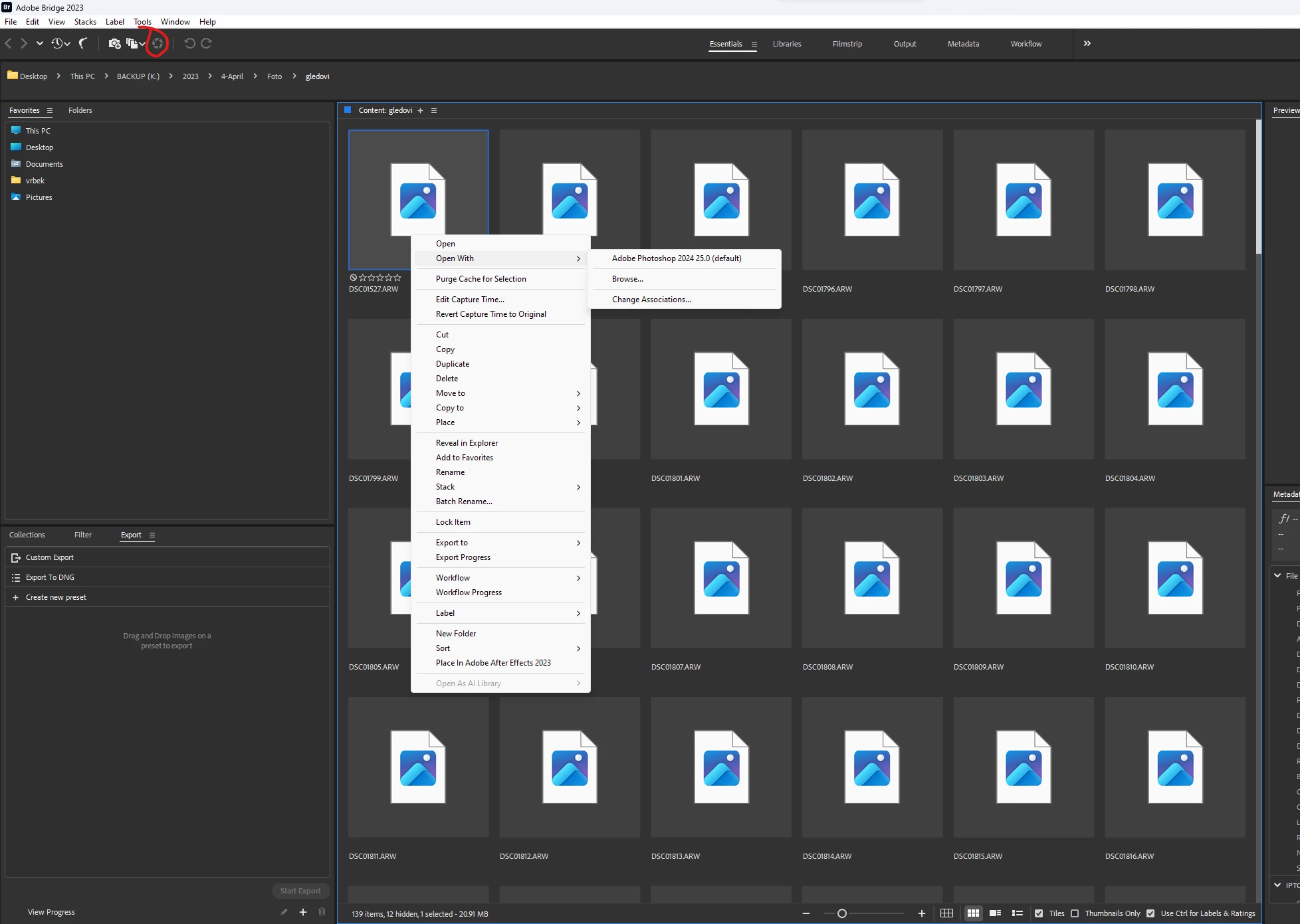Expand the additional workspaces chevron
The height and width of the screenshot is (924, 1300).
1087,44
